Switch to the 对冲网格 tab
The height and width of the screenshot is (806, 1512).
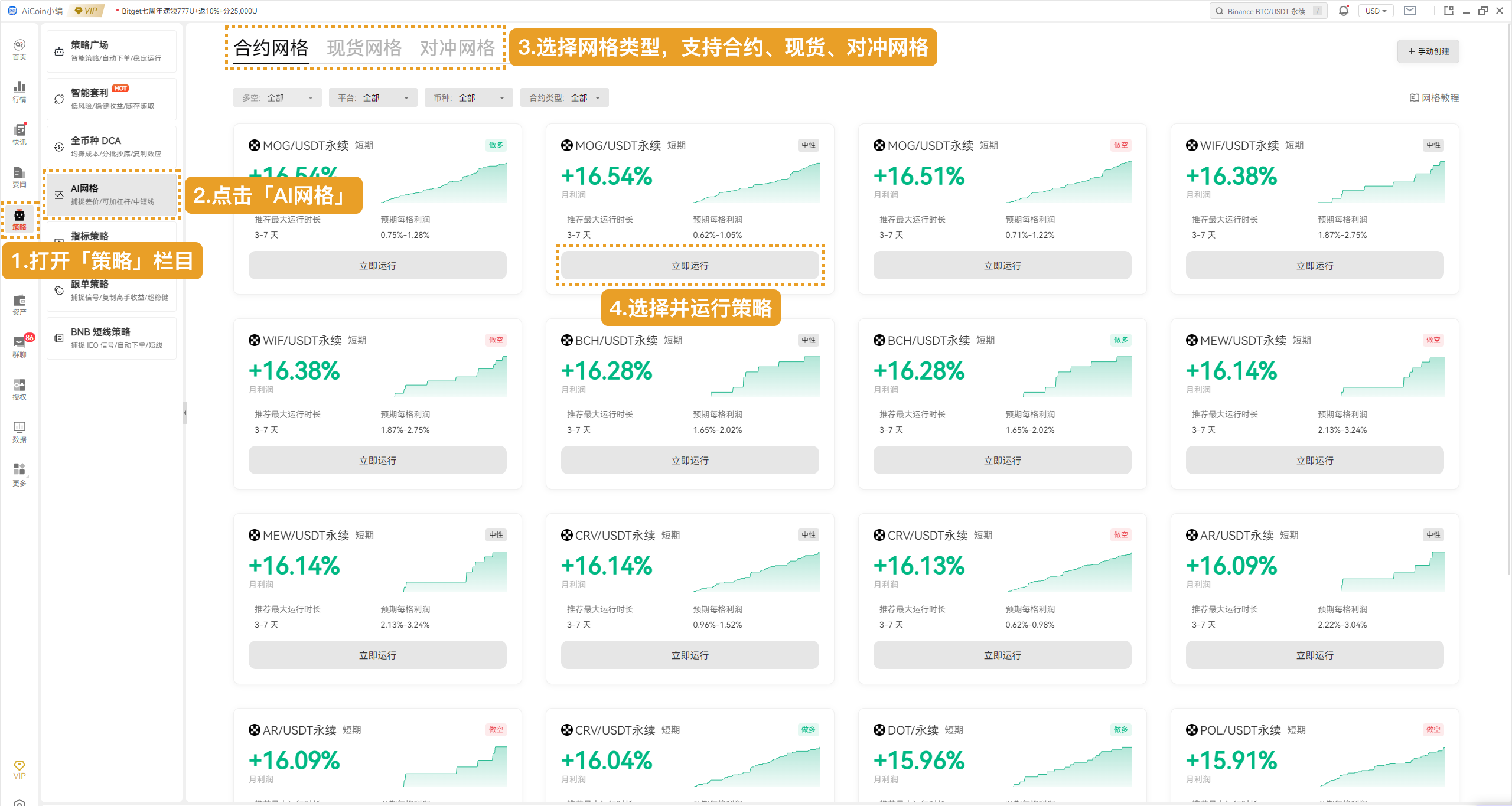pos(457,47)
